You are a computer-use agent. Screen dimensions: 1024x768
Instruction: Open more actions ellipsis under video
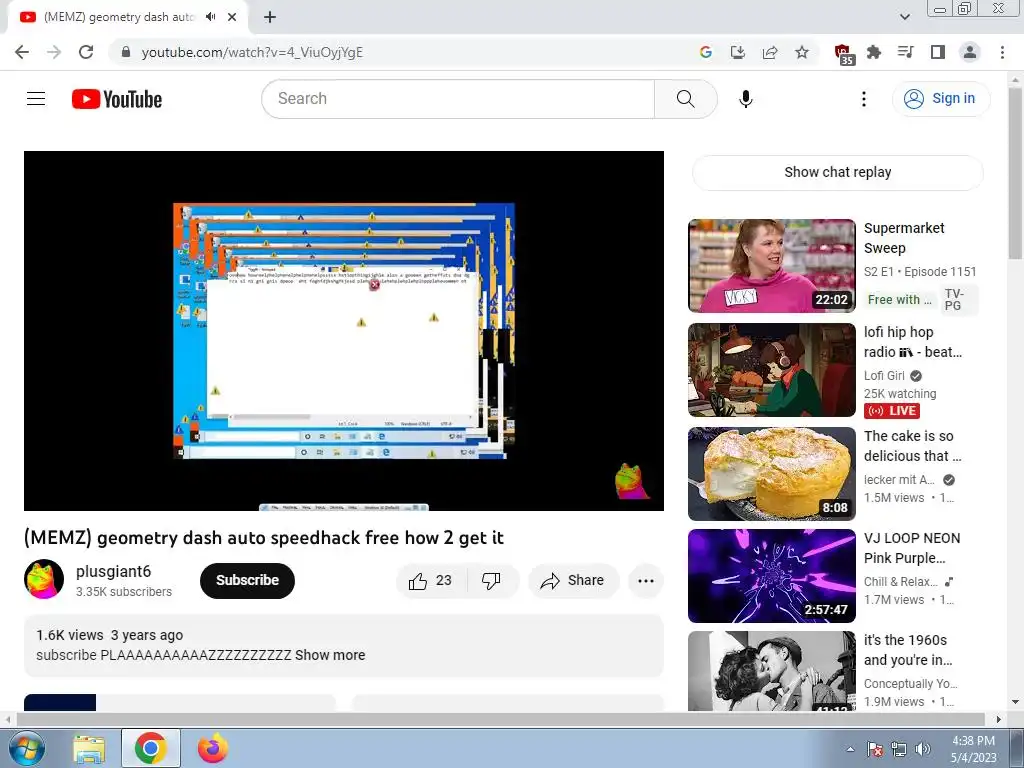tap(646, 581)
